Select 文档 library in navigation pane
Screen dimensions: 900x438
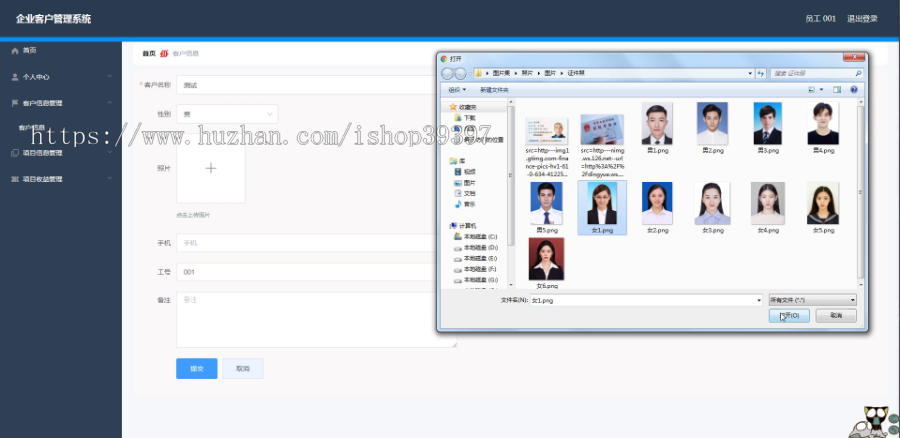point(465,193)
